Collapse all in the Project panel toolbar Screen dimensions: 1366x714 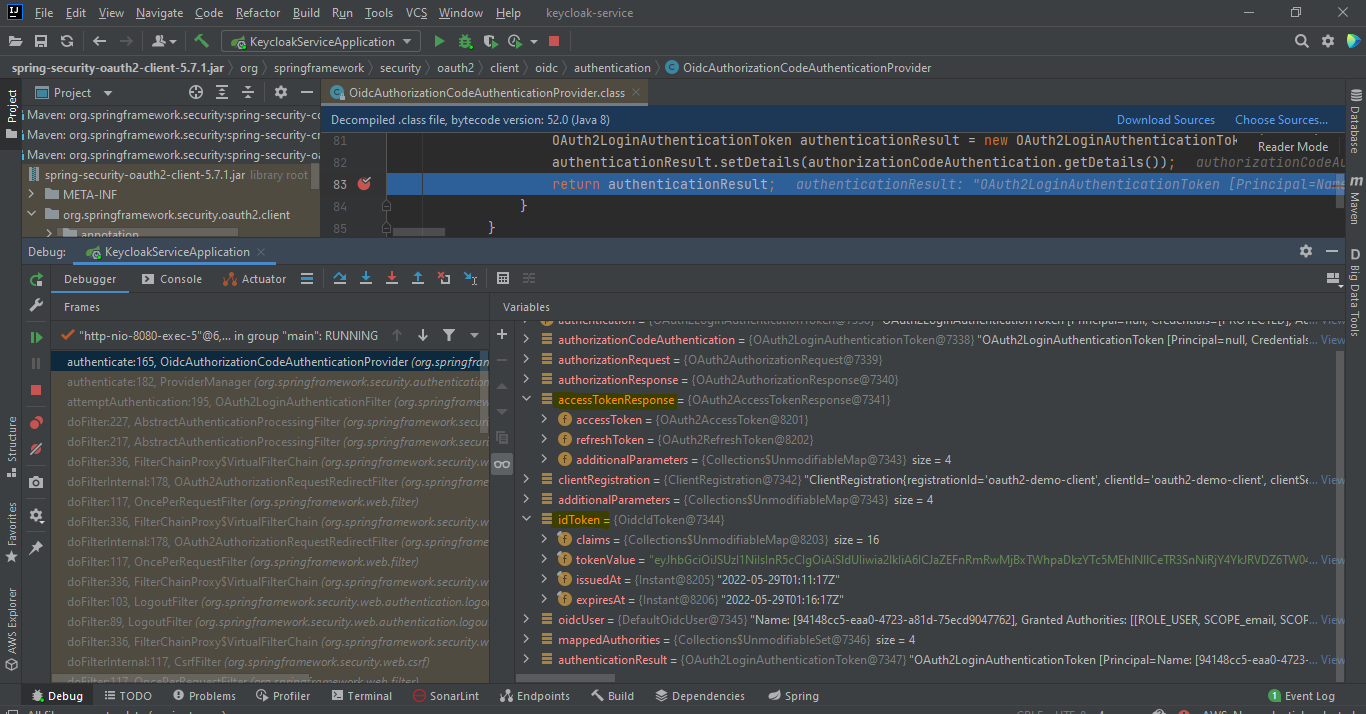pos(249,92)
